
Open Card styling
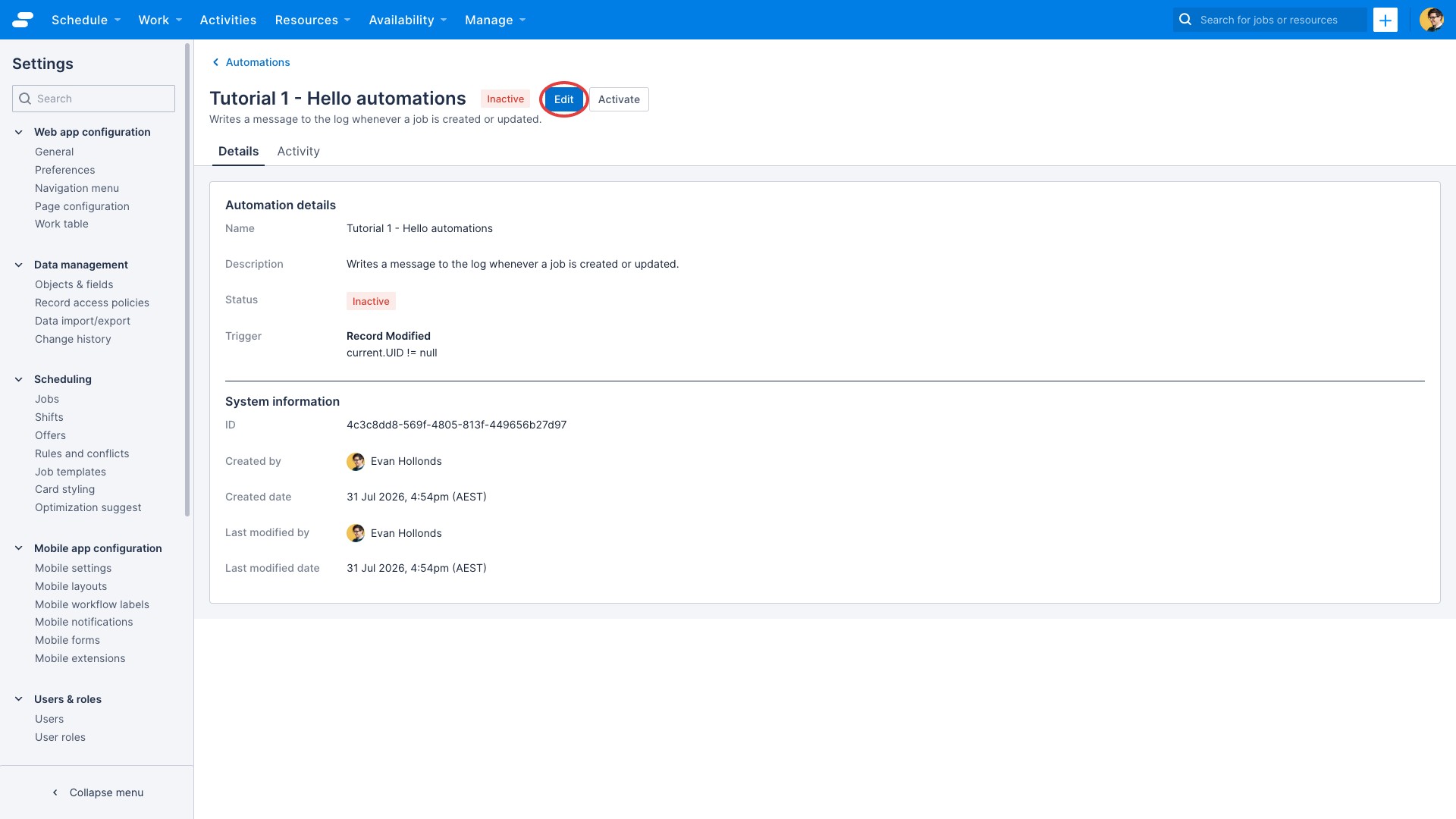(x=64, y=489)
